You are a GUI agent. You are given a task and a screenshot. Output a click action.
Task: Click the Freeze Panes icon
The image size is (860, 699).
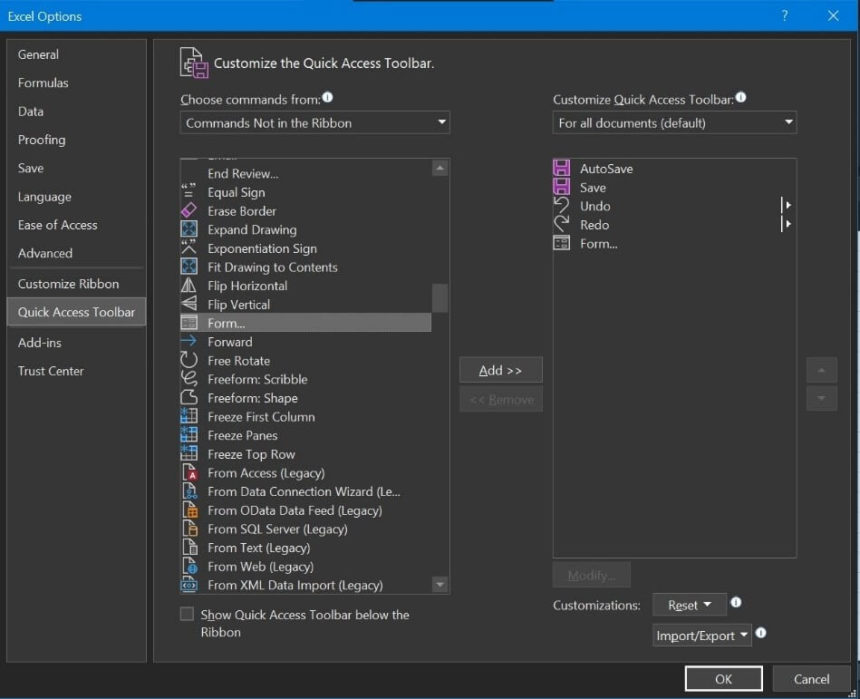[x=189, y=435]
